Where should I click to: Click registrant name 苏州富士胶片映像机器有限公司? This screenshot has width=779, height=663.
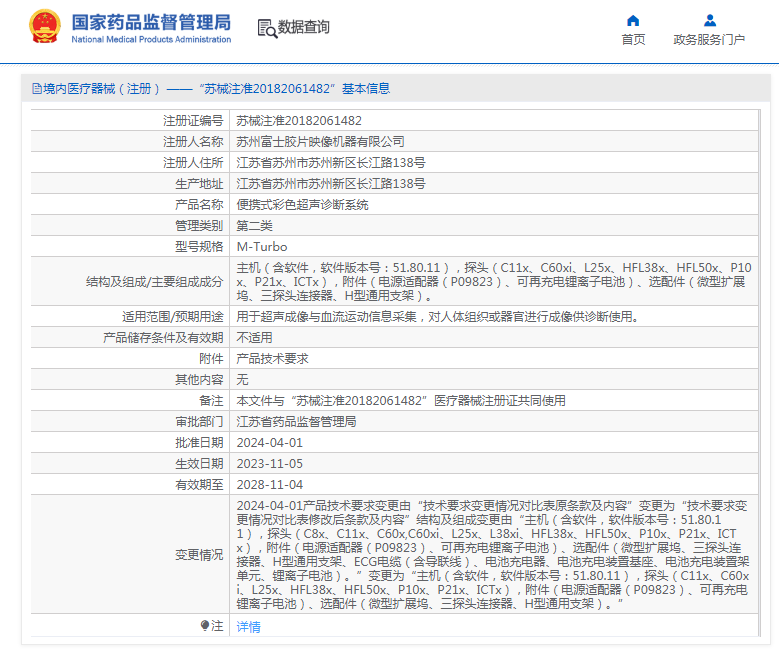click(320, 141)
